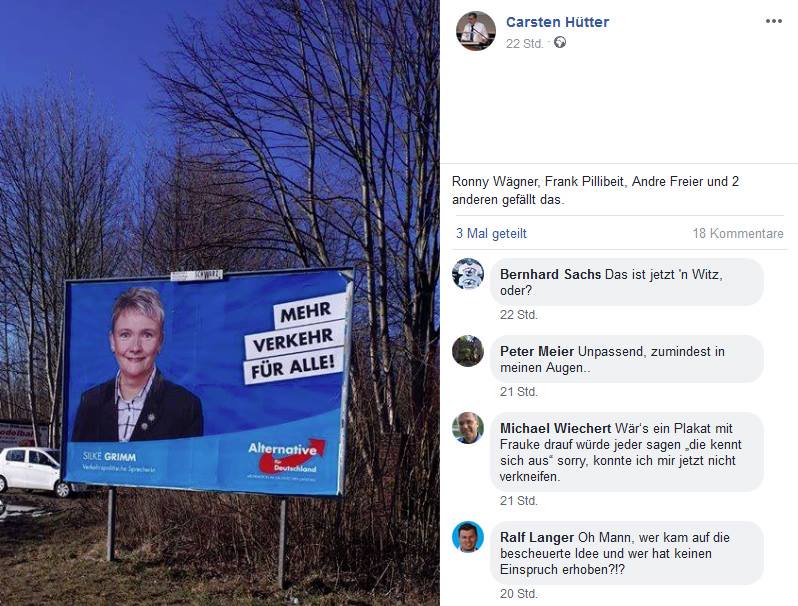
Task: View the 3 Mal geteilt shares
Action: 491,234
